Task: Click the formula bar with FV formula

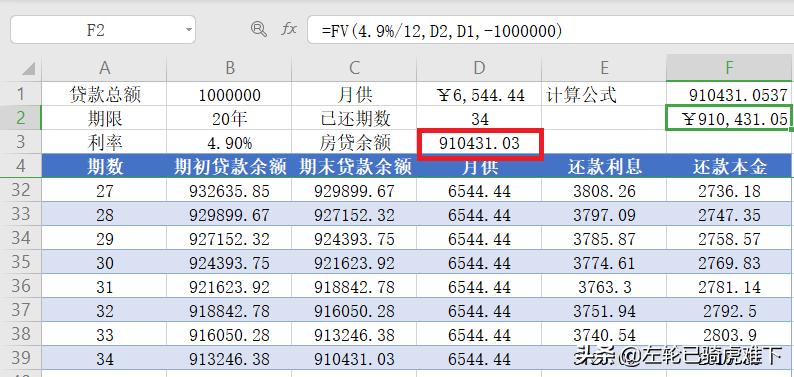Action: 550,30
